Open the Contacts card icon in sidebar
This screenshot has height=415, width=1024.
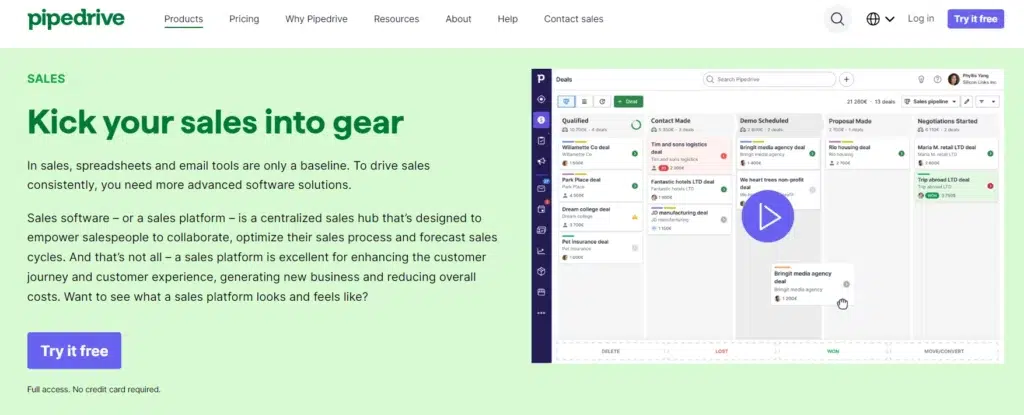541,229
